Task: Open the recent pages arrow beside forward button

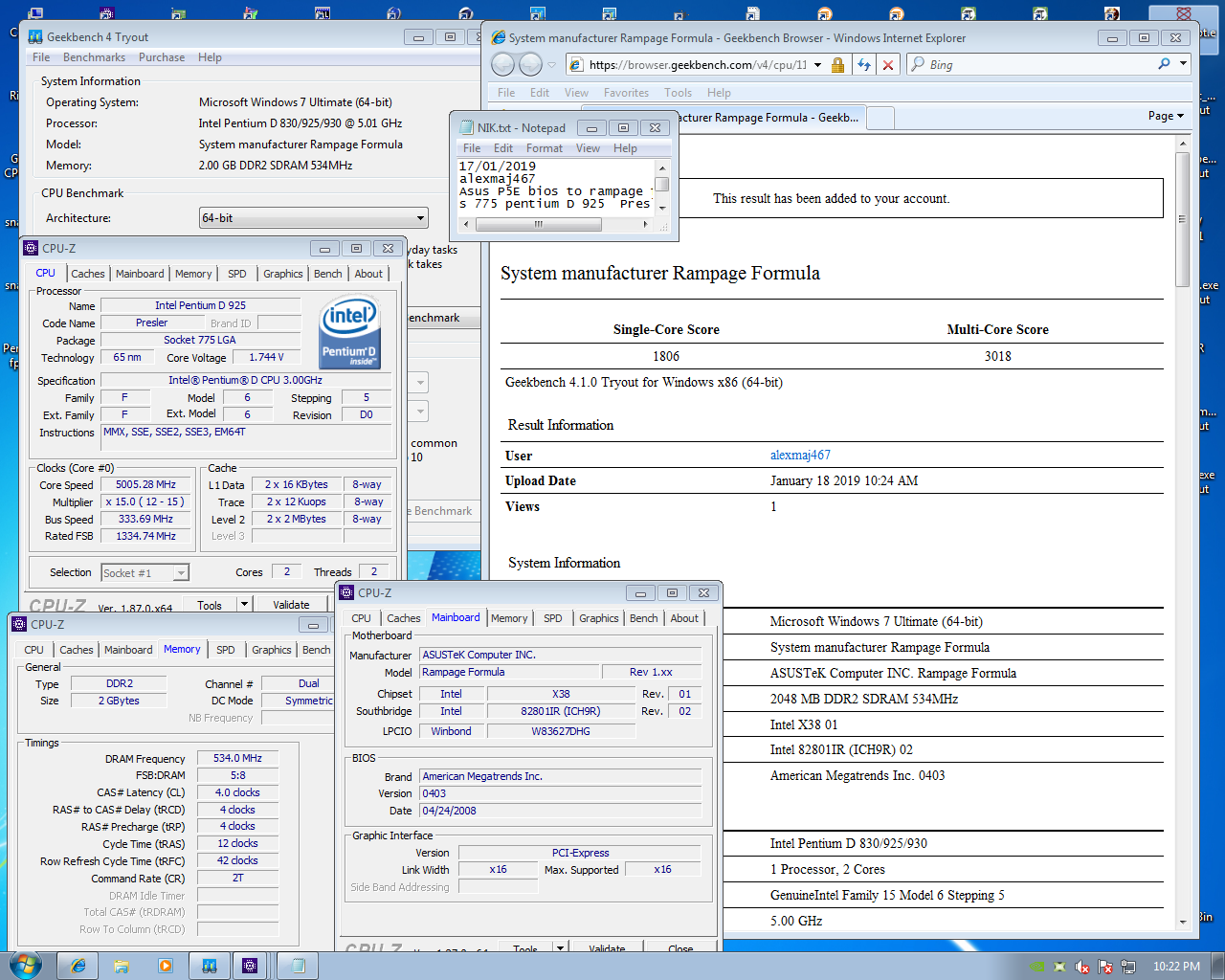Action: [551, 64]
